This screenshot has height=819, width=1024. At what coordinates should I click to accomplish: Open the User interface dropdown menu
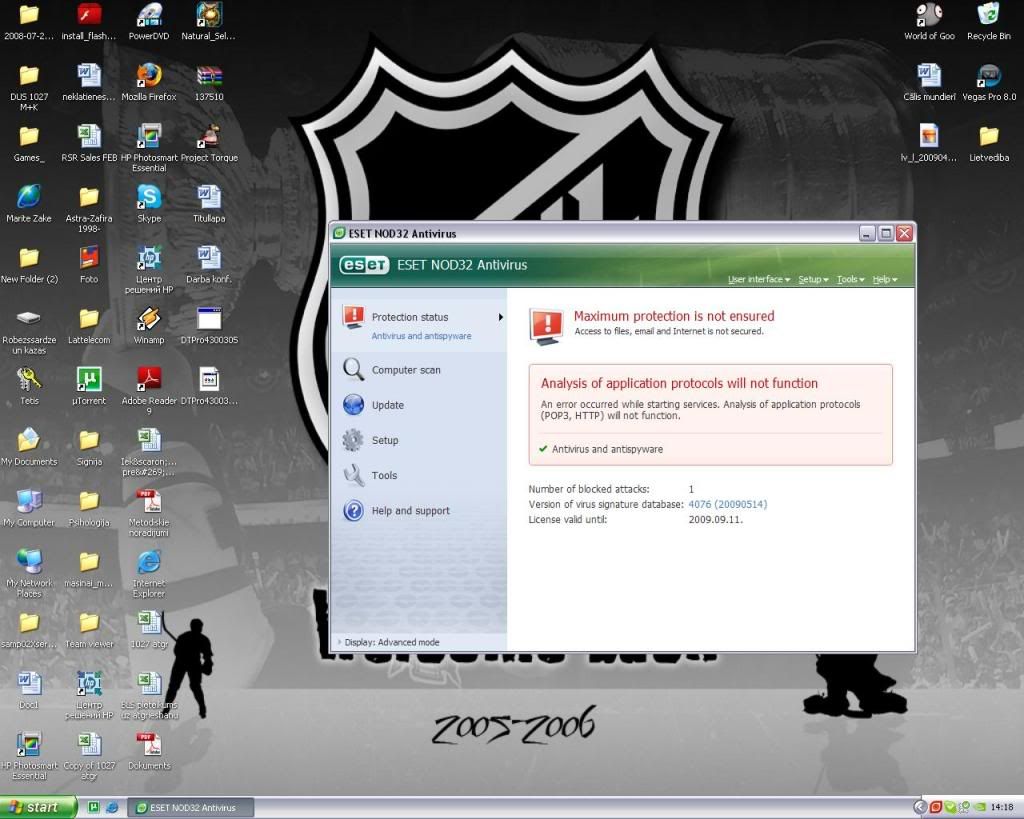[759, 280]
